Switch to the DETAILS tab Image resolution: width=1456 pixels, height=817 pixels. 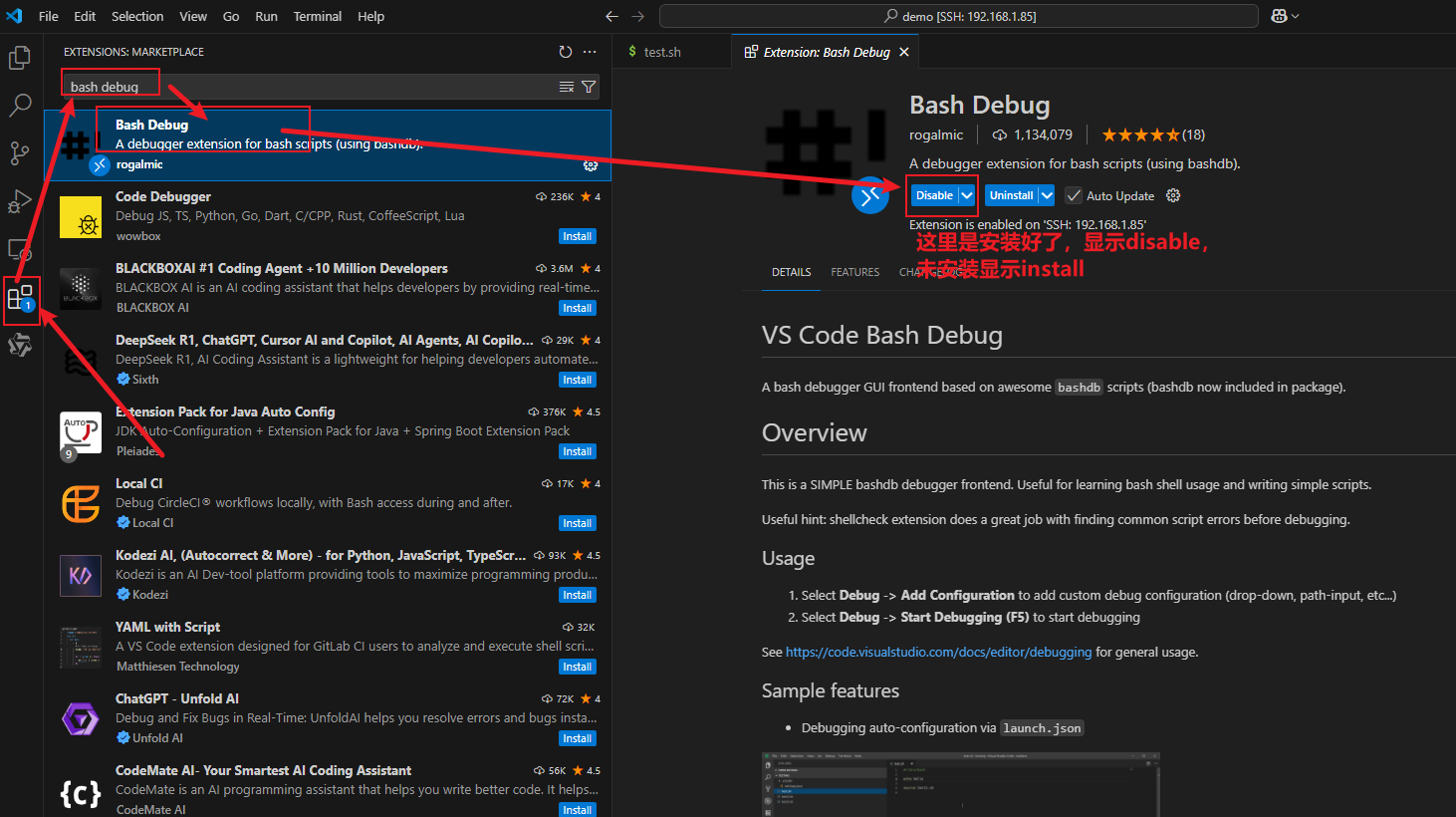coord(792,272)
